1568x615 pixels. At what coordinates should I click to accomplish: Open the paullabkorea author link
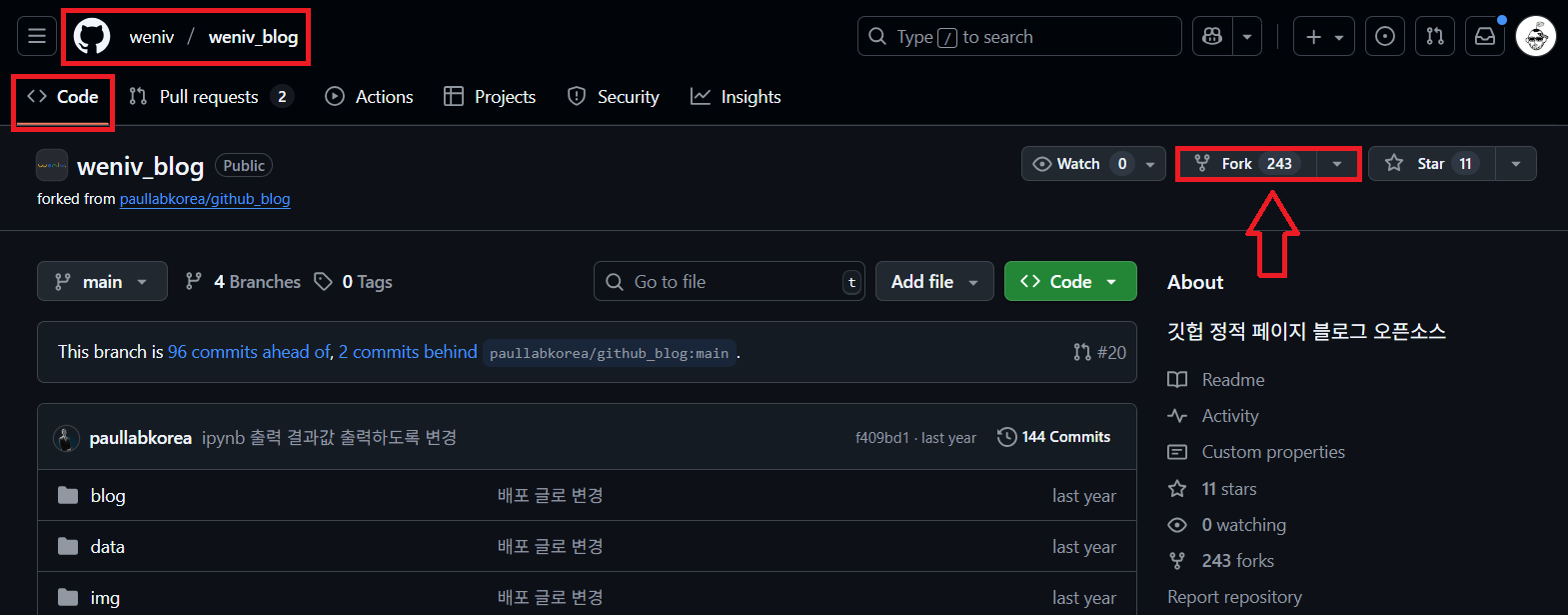click(x=141, y=438)
